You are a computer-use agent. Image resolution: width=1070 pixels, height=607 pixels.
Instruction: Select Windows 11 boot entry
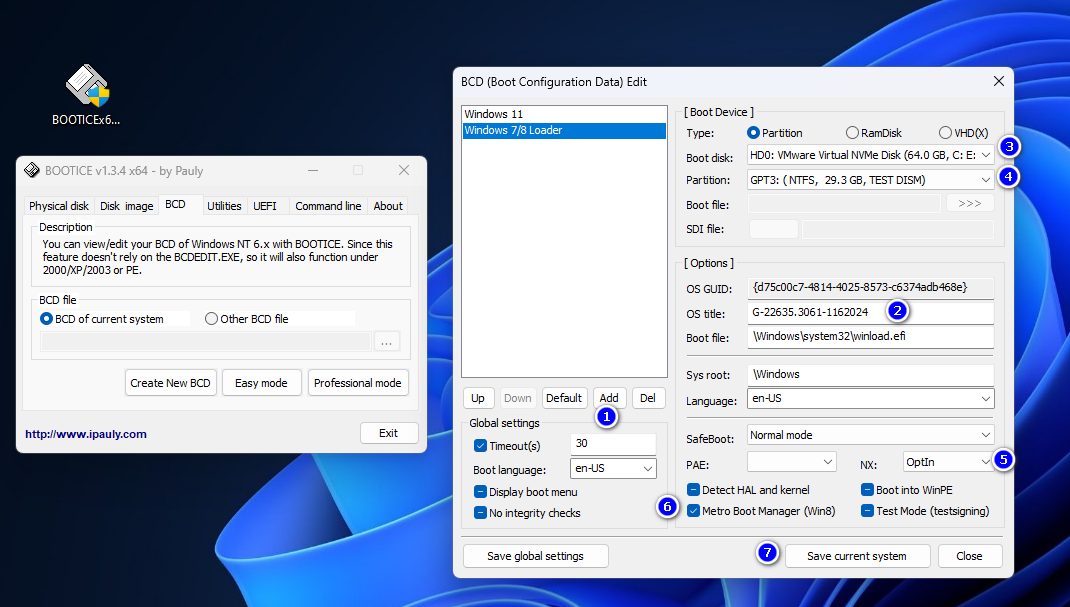pyautogui.click(x=564, y=114)
